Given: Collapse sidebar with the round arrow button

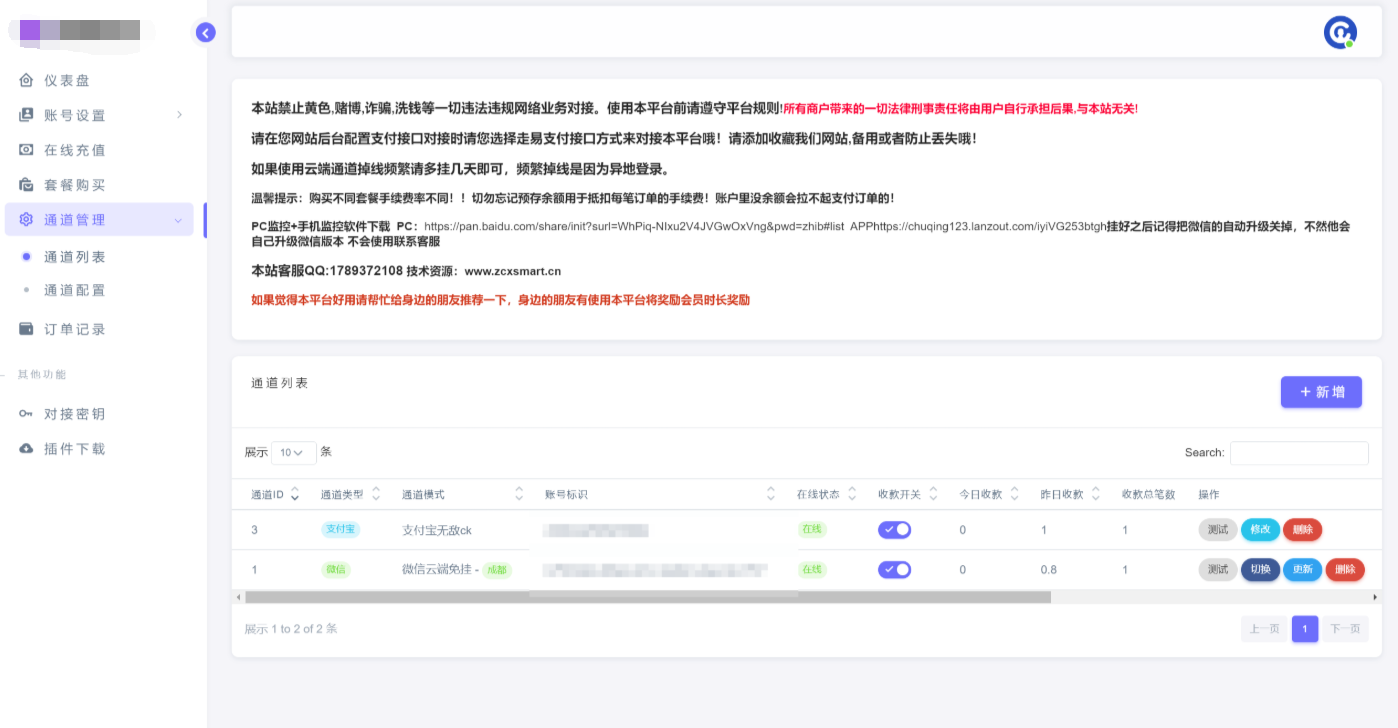Looking at the screenshot, I should click(205, 33).
